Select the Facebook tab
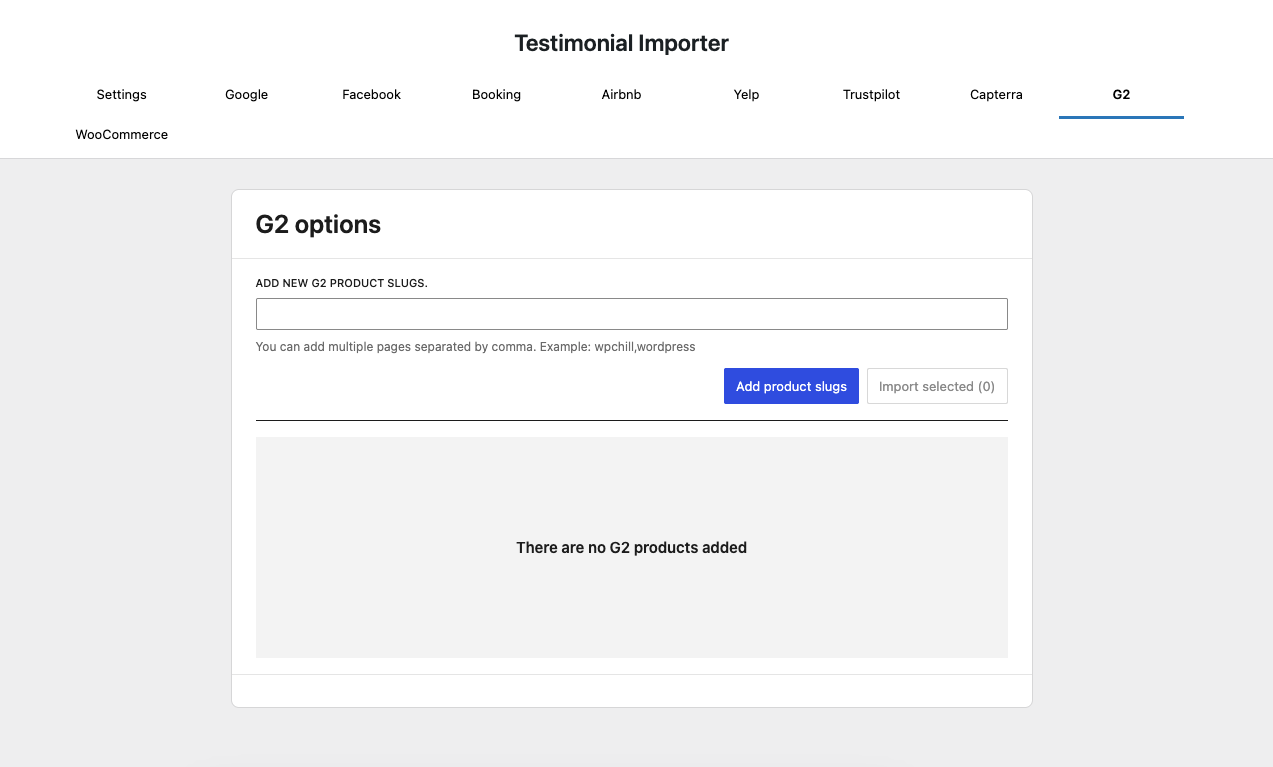 coord(372,94)
